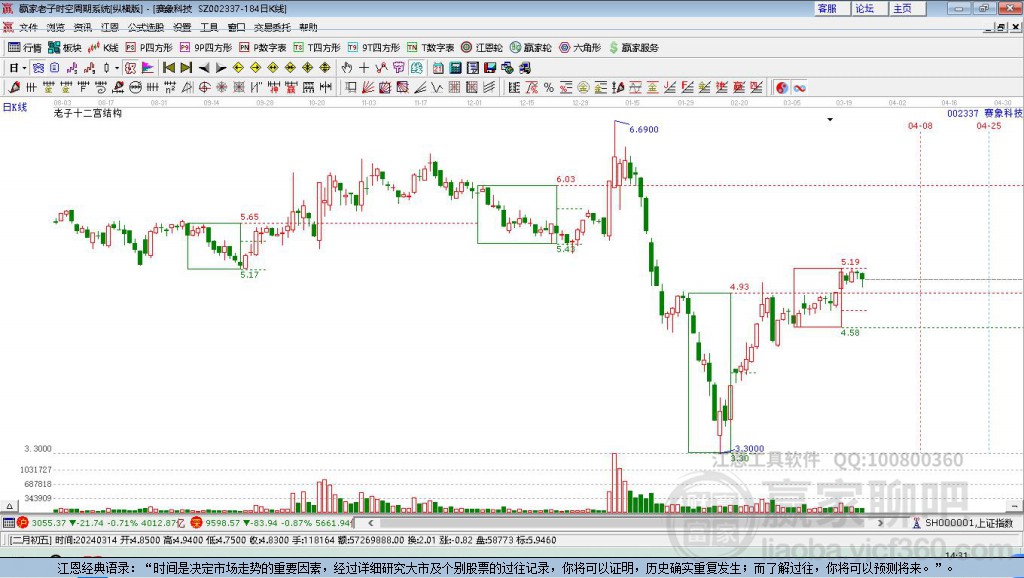Click the floppy disk save icon
1024x578 pixels.
[x=490, y=68]
